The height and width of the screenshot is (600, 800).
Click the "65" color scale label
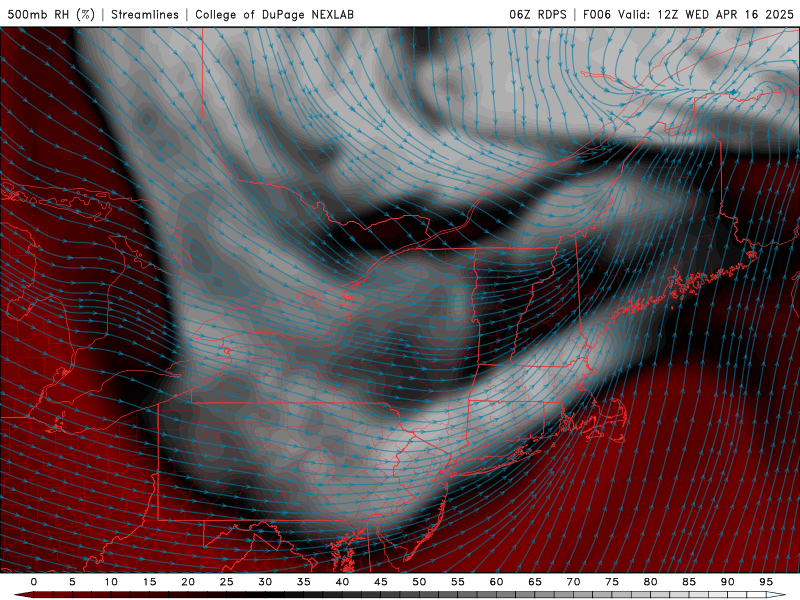[535, 582]
